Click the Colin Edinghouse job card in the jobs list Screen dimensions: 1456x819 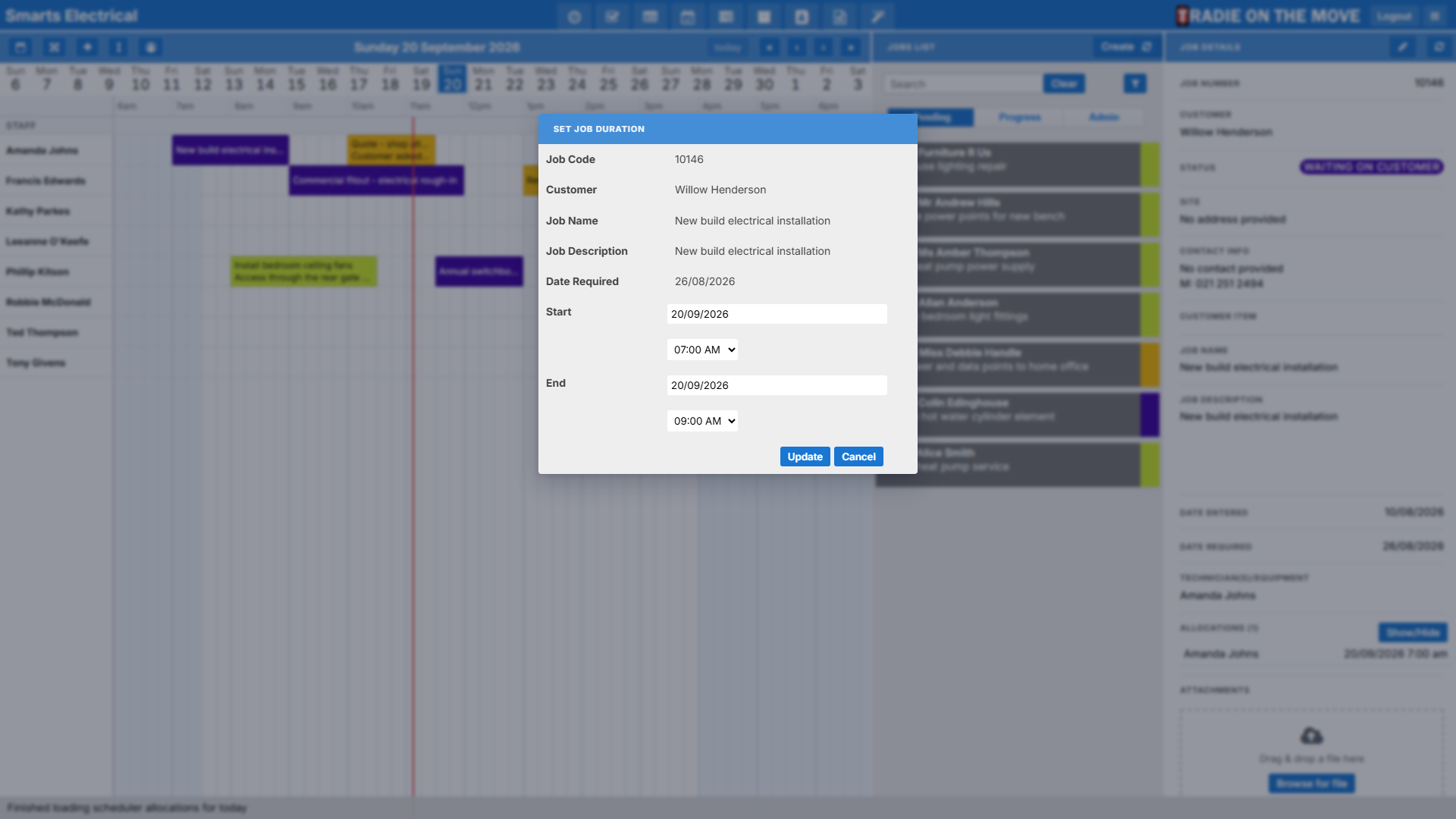tap(1018, 415)
